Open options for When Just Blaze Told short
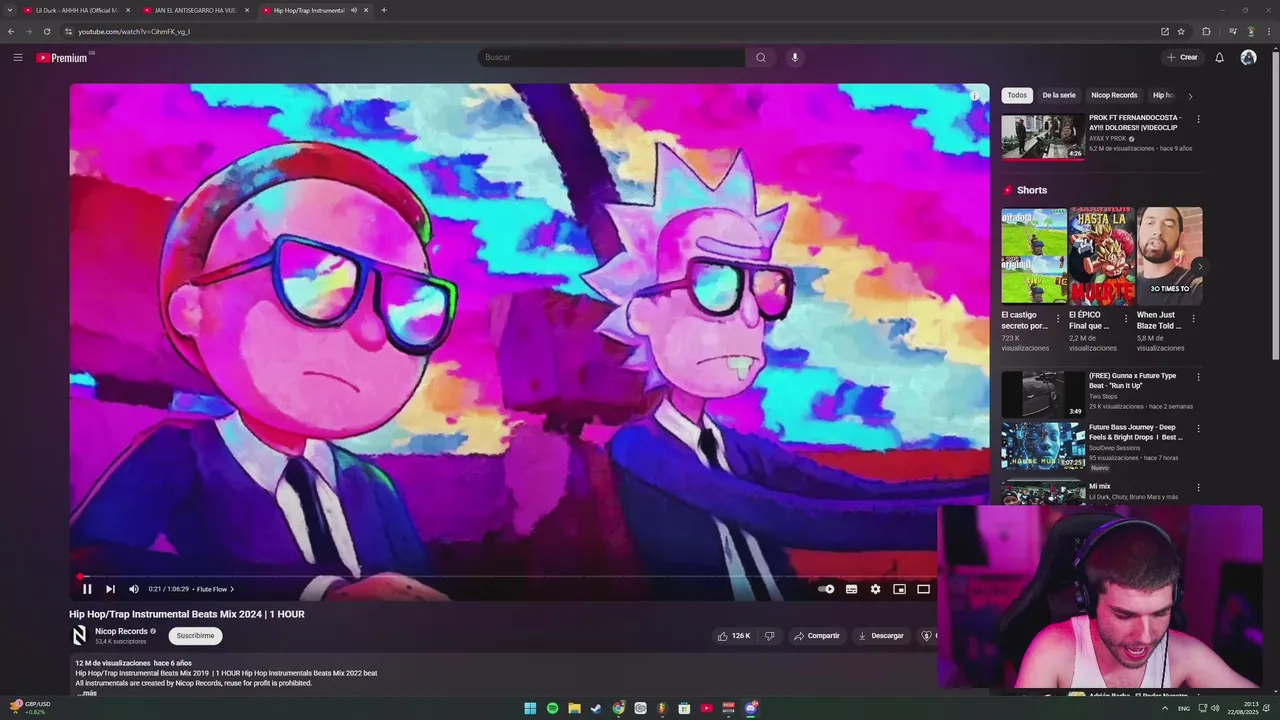 1193,319
